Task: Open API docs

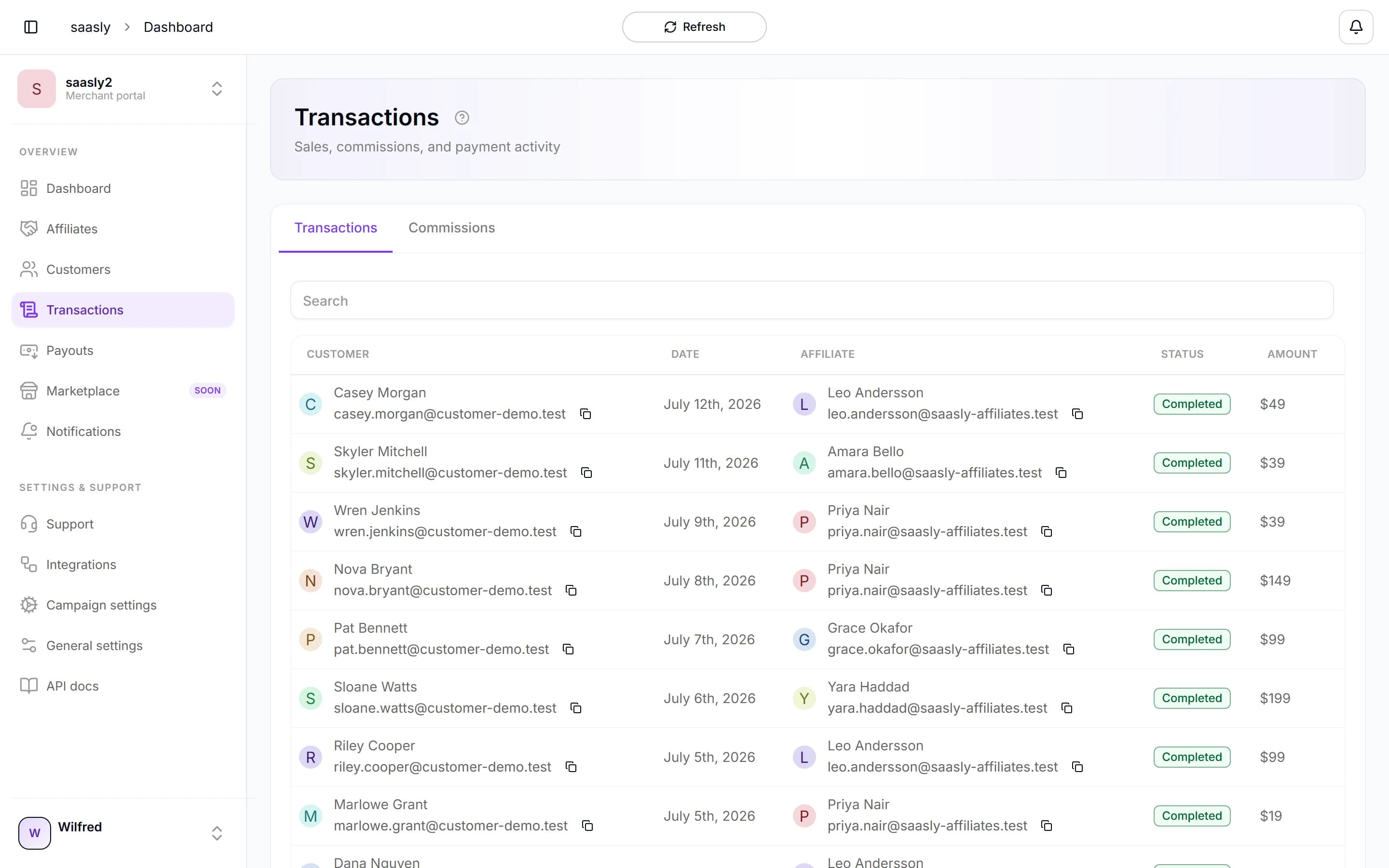Action: coord(123,686)
